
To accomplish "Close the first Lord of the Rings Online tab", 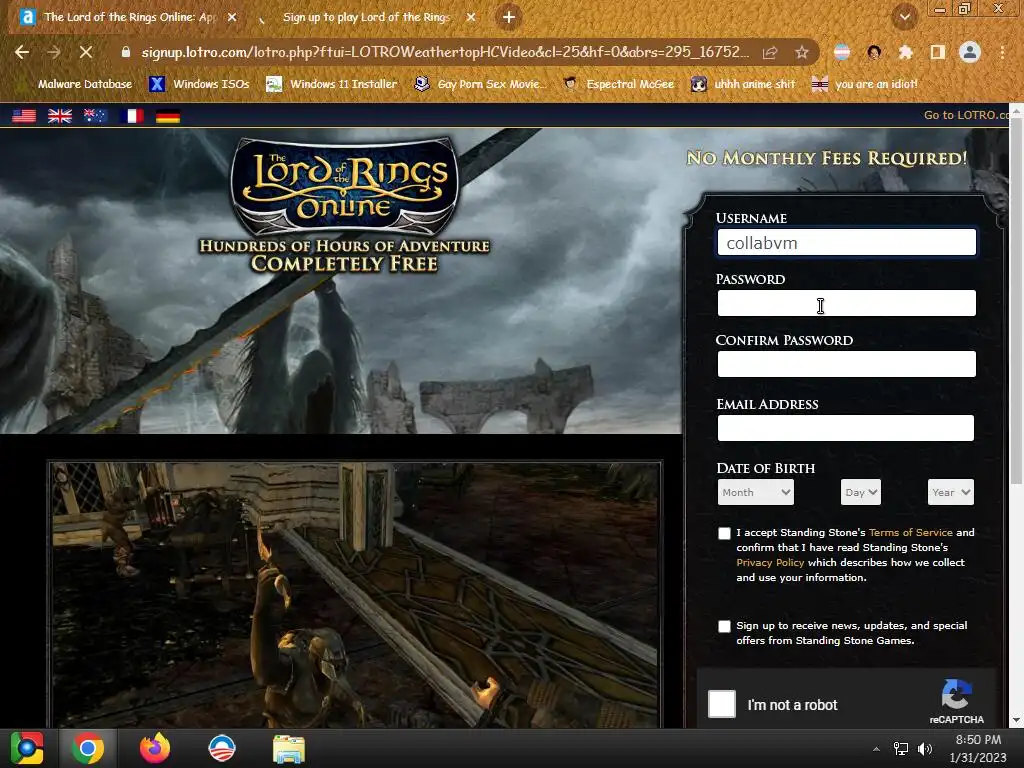I will tap(232, 18).
